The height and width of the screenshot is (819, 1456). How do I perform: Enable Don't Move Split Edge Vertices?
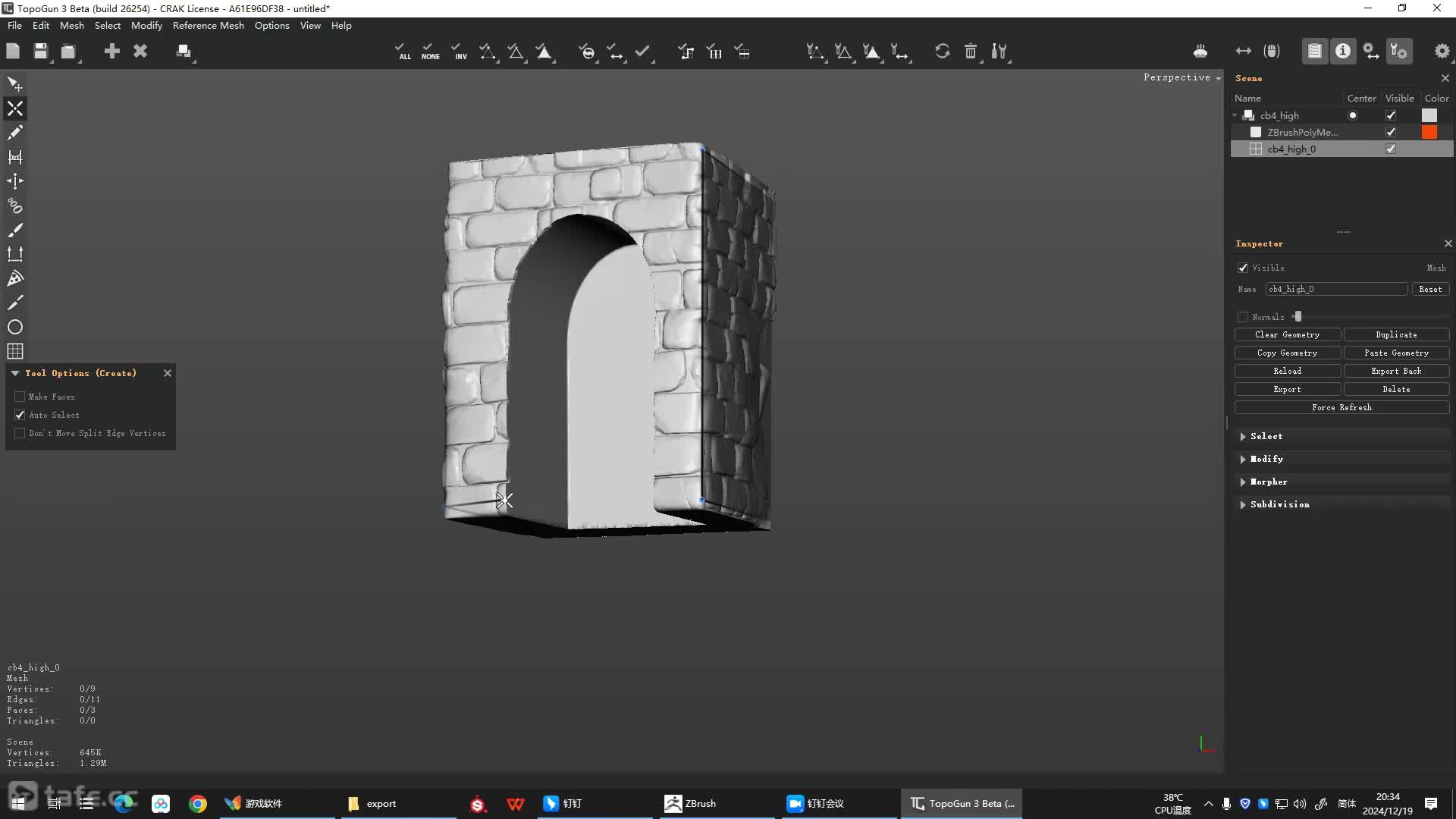(20, 433)
